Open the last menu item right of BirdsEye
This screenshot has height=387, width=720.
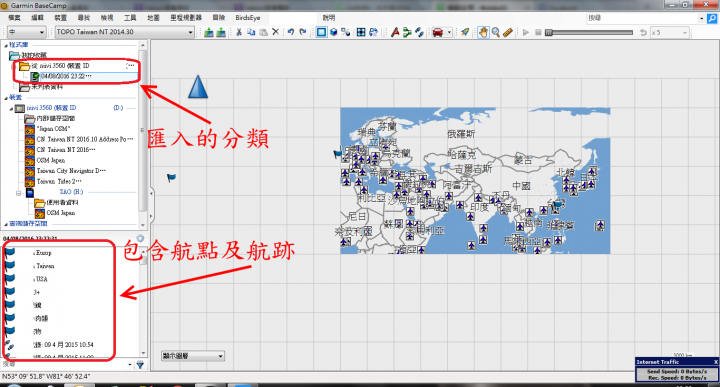(x=329, y=17)
